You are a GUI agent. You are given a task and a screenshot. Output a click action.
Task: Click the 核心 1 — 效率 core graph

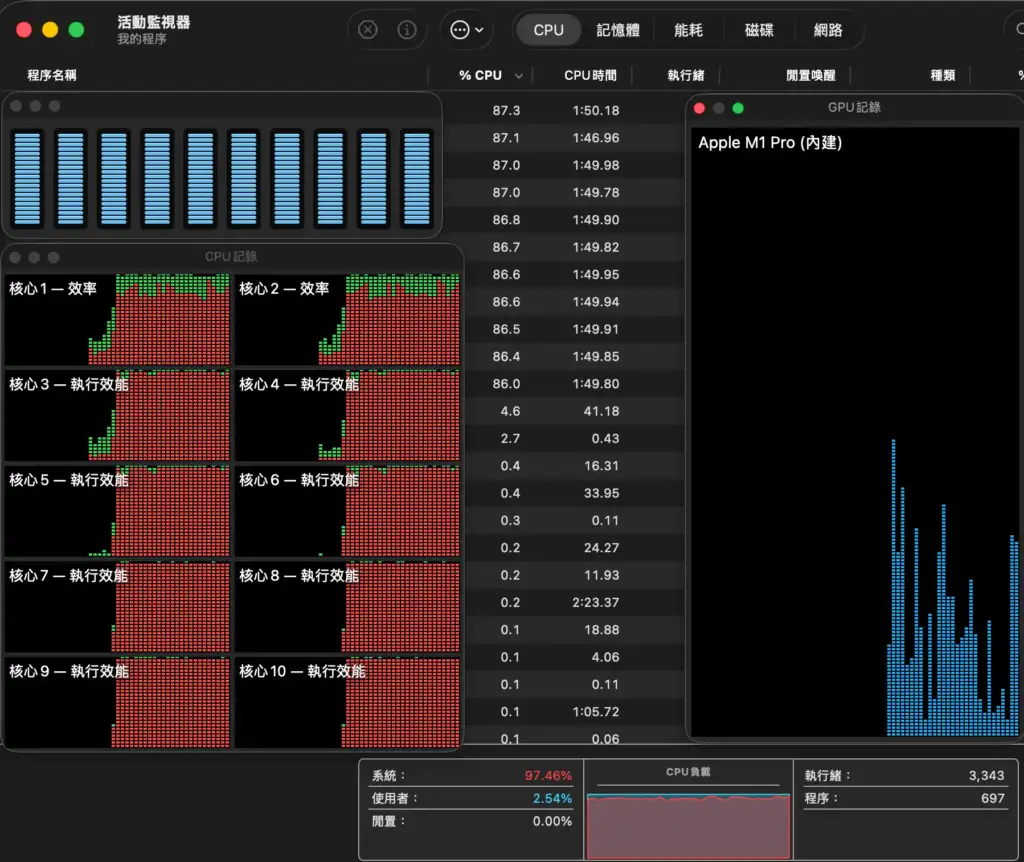[x=118, y=320]
